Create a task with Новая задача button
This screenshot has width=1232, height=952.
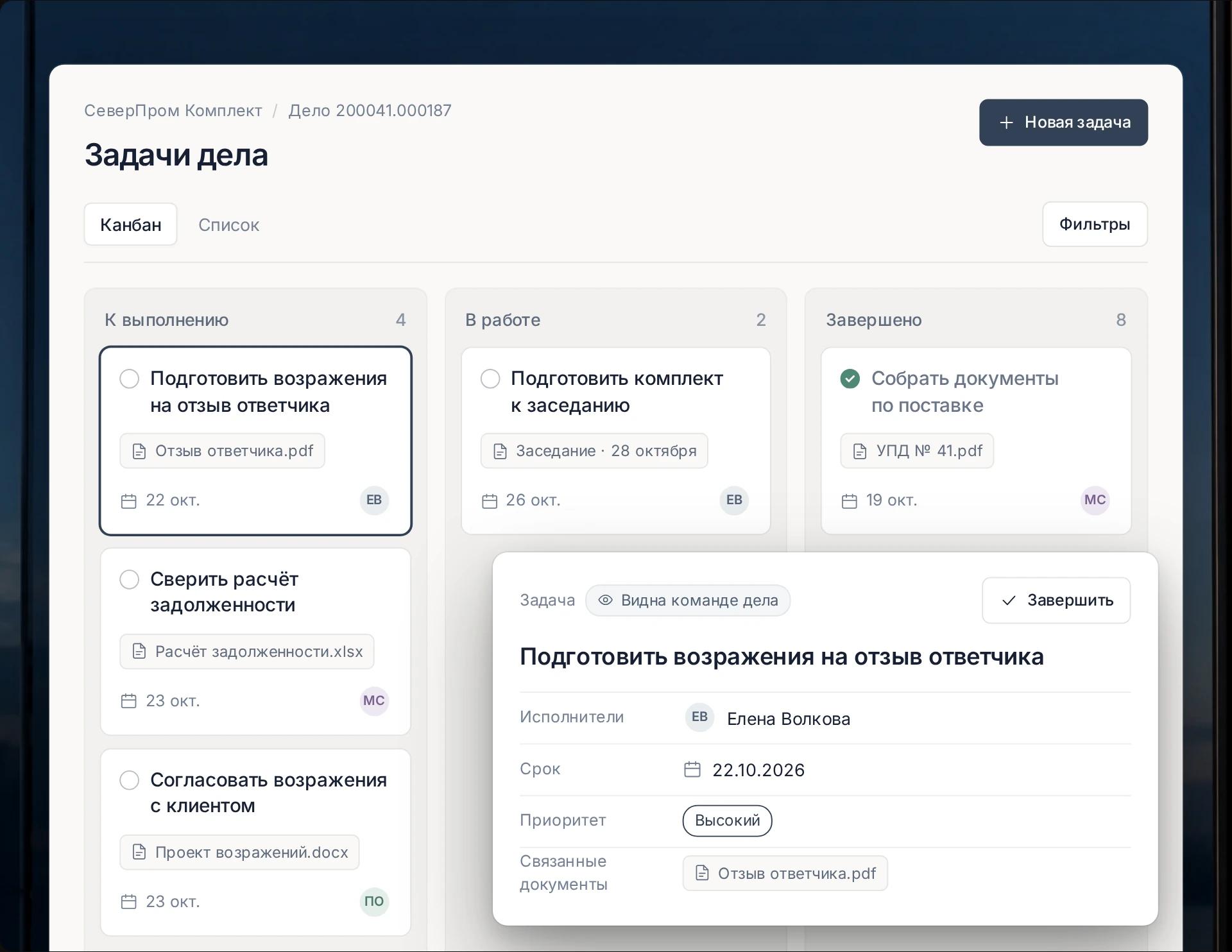pyautogui.click(x=1063, y=123)
